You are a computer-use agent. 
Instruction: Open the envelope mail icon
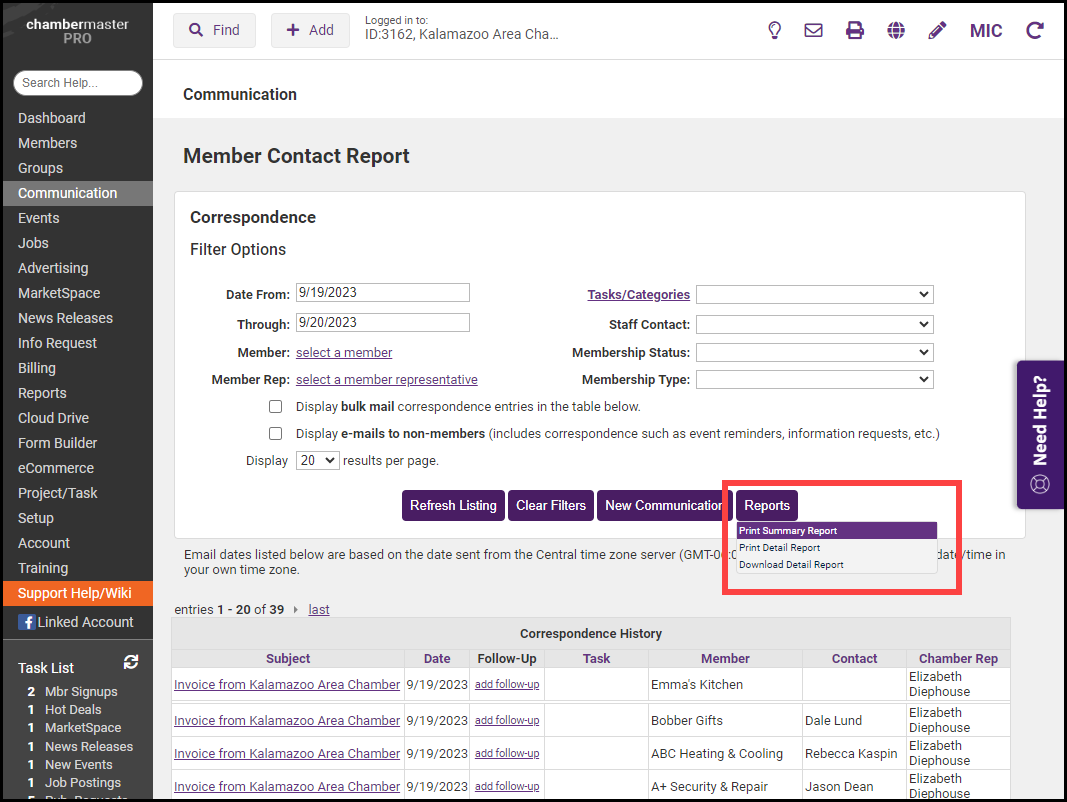[814, 30]
